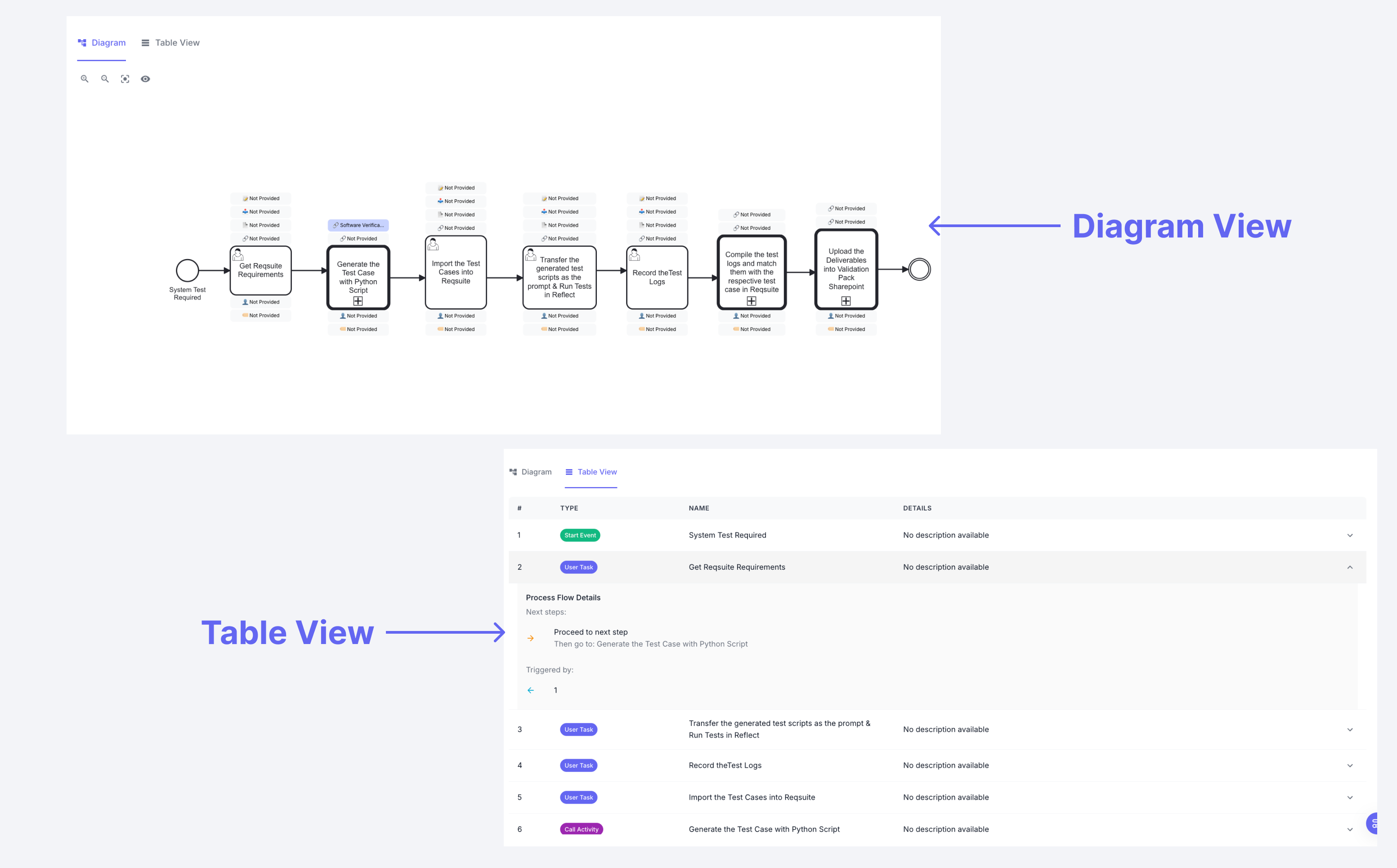Expand the subprocess plus icon on Generate Test Case node
1397x868 pixels.
[x=358, y=300]
